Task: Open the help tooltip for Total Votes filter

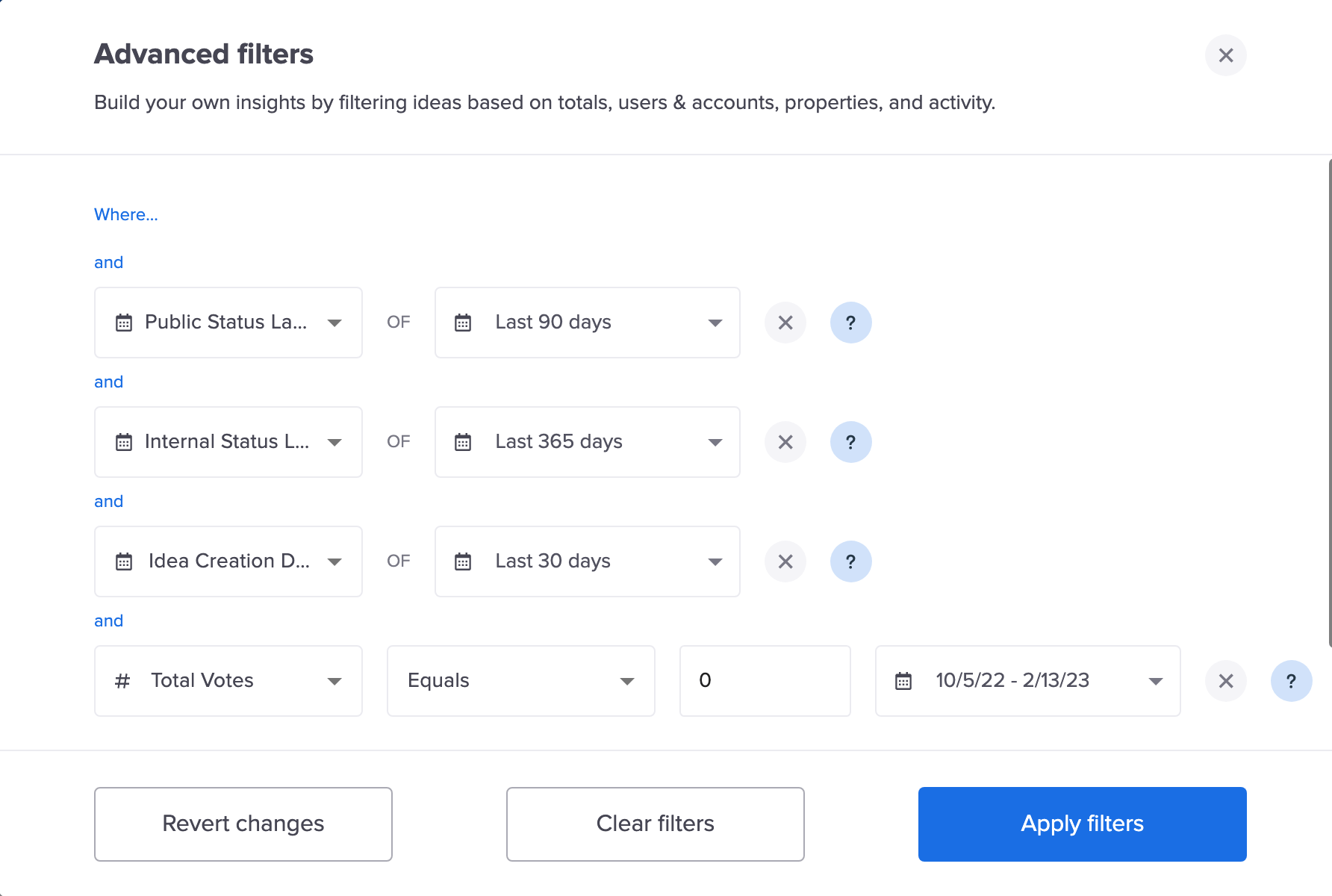Action: (1291, 681)
